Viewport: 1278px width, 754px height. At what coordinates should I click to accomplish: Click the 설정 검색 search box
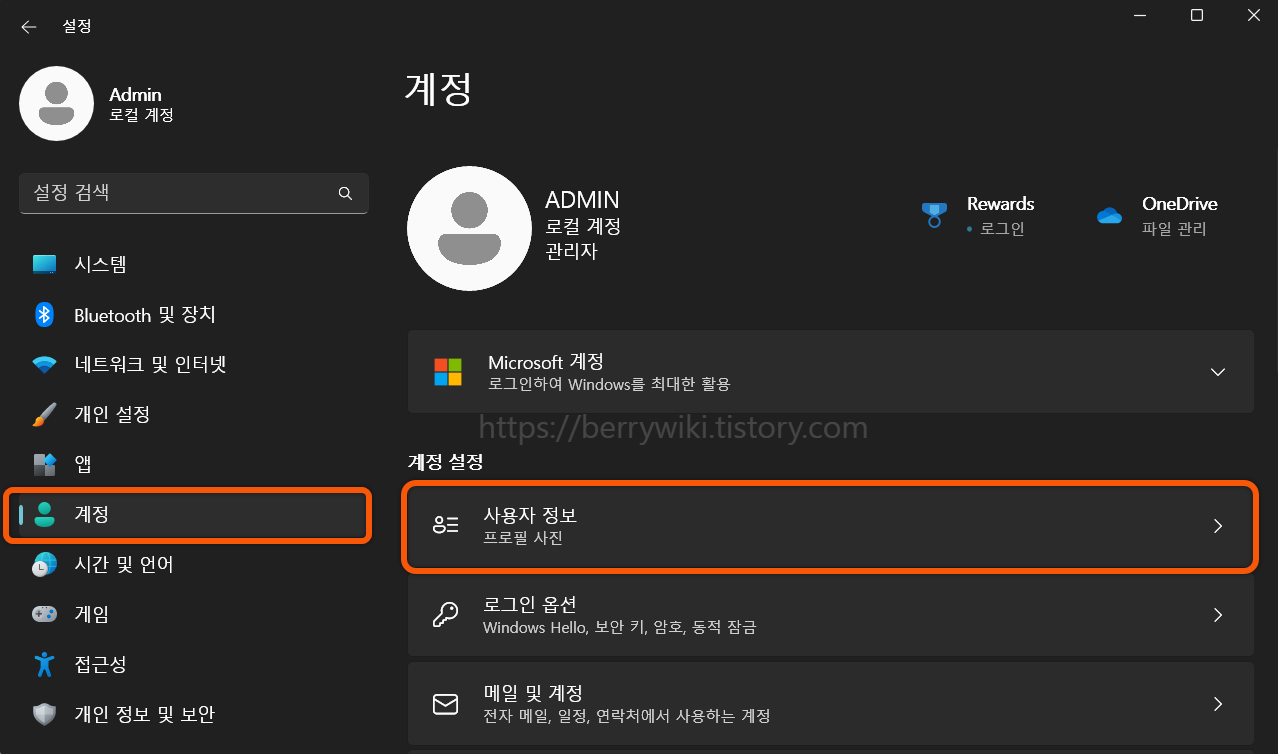coord(193,192)
